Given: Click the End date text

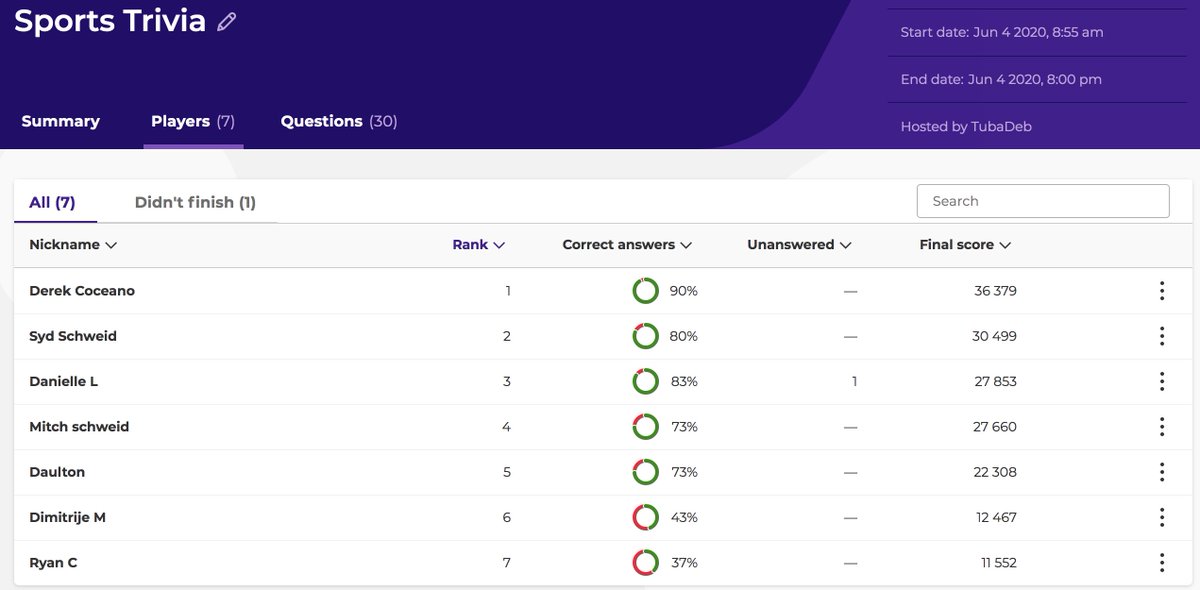Looking at the screenshot, I should click(x=1001, y=79).
